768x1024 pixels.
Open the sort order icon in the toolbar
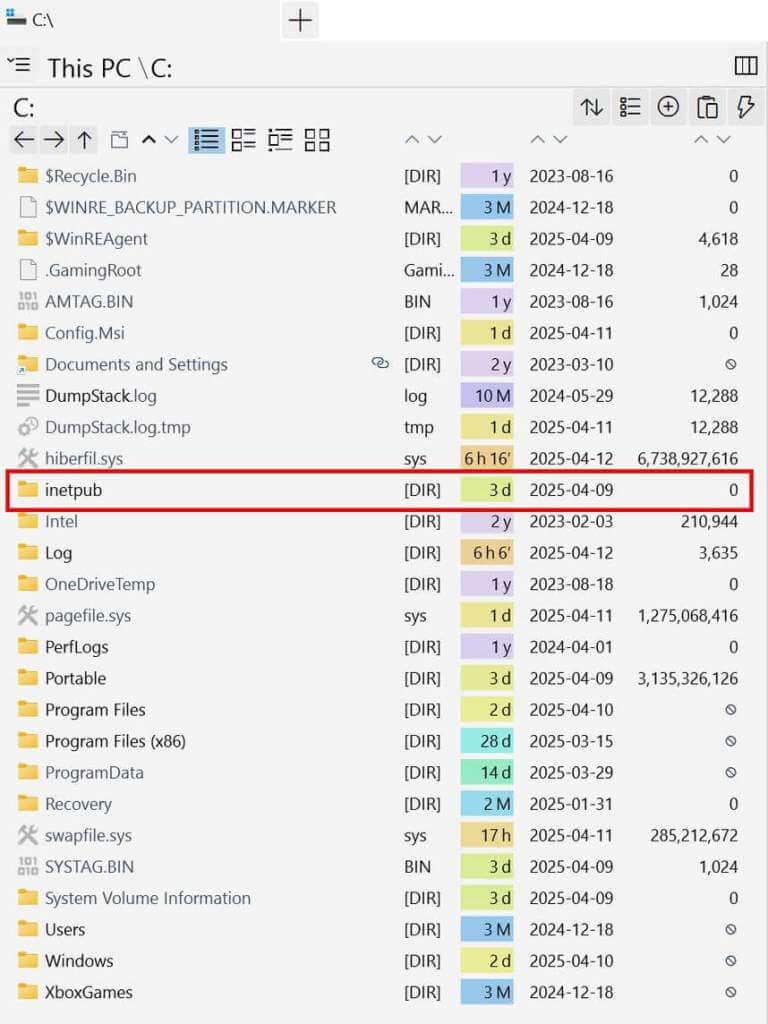pos(591,106)
